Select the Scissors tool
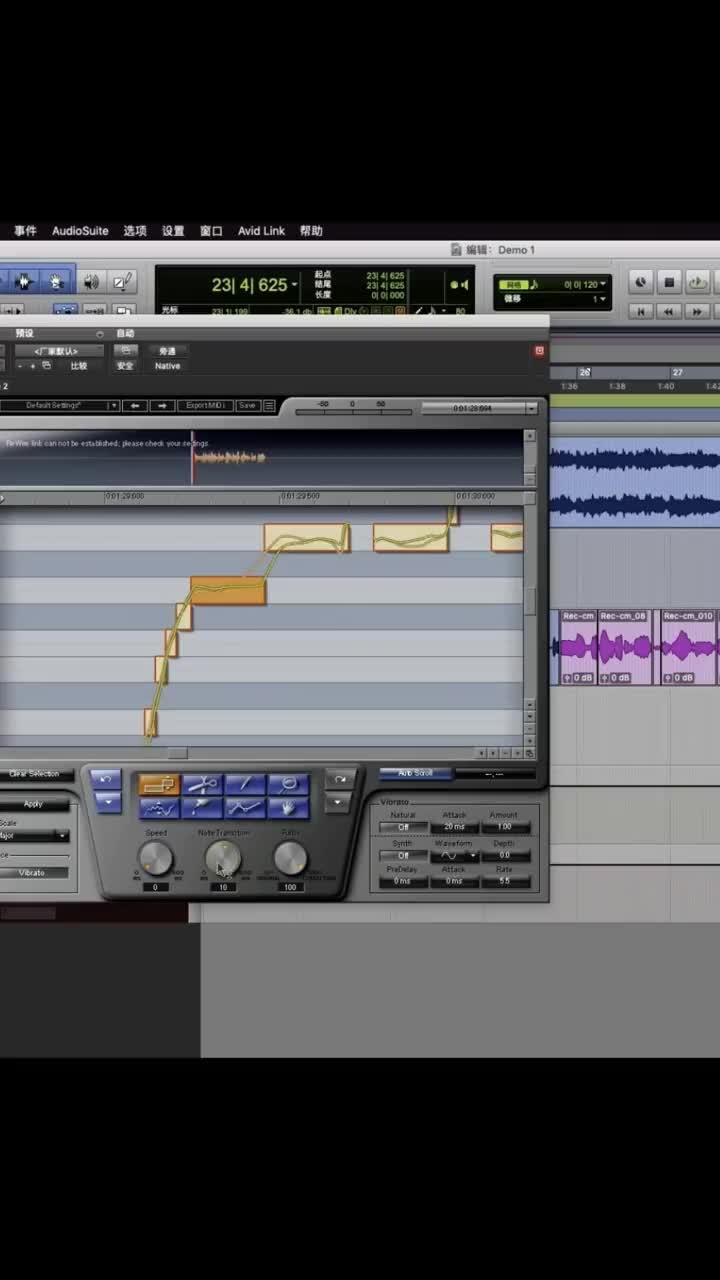 point(202,785)
